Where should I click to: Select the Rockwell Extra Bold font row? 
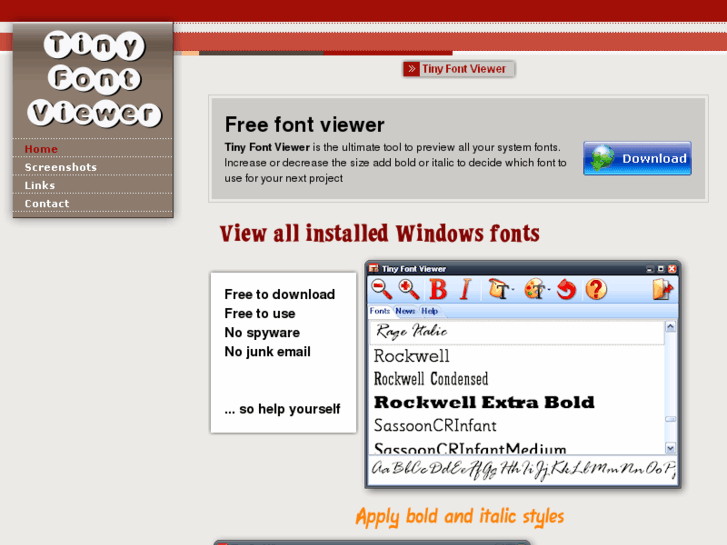[517, 402]
